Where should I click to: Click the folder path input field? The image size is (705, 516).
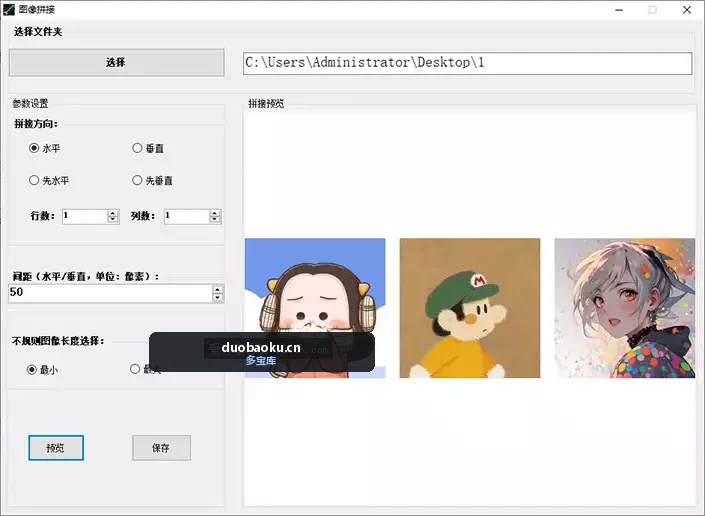[467, 63]
